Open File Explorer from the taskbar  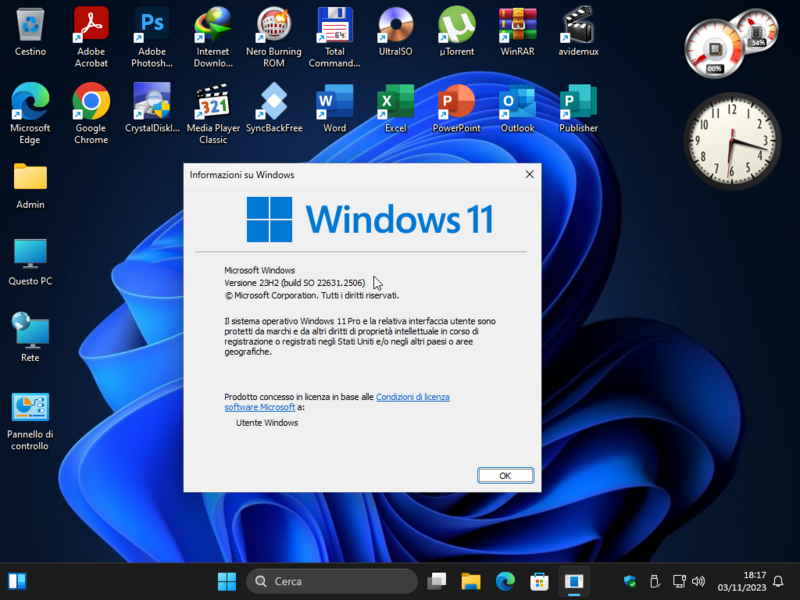pos(470,580)
